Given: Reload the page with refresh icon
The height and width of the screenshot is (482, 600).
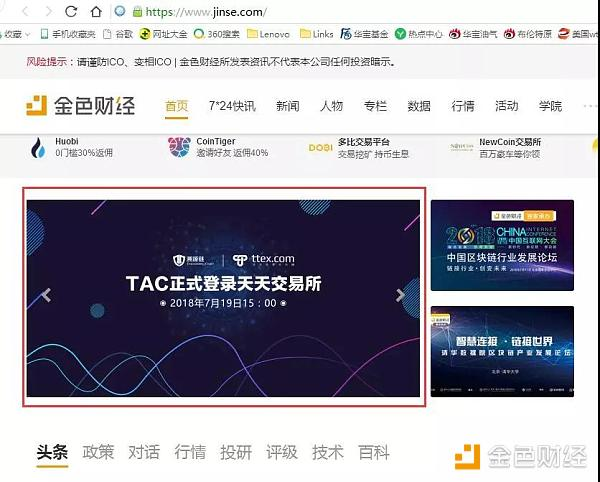Looking at the screenshot, I should 71,11.
